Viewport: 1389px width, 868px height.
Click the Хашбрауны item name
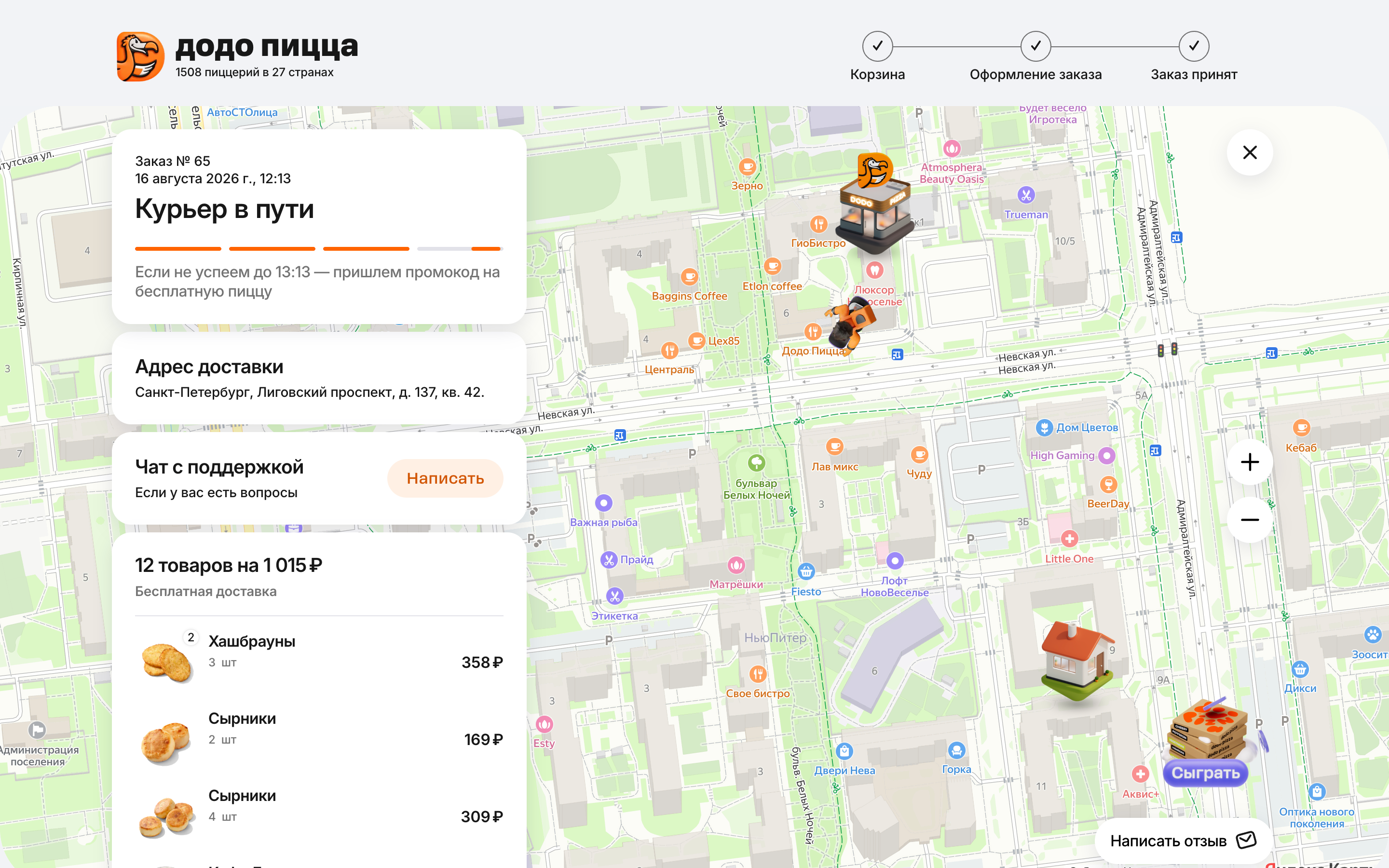click(251, 641)
